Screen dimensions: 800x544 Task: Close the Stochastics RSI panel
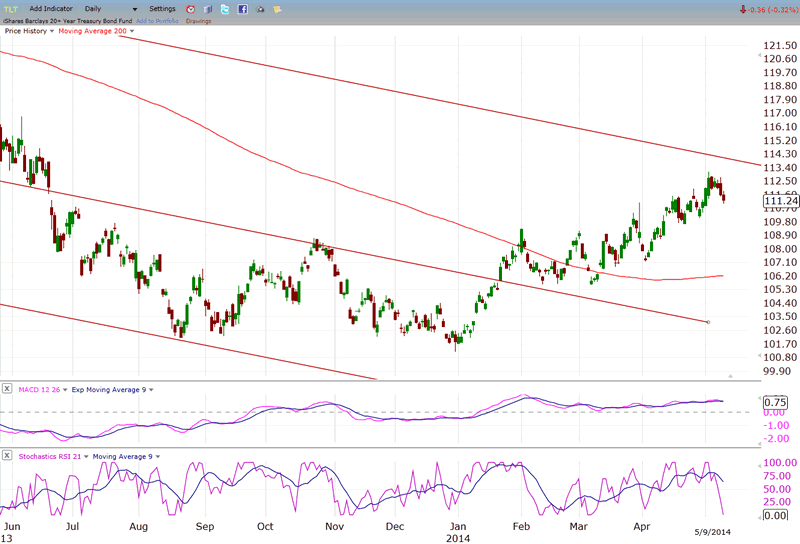[x=7, y=455]
